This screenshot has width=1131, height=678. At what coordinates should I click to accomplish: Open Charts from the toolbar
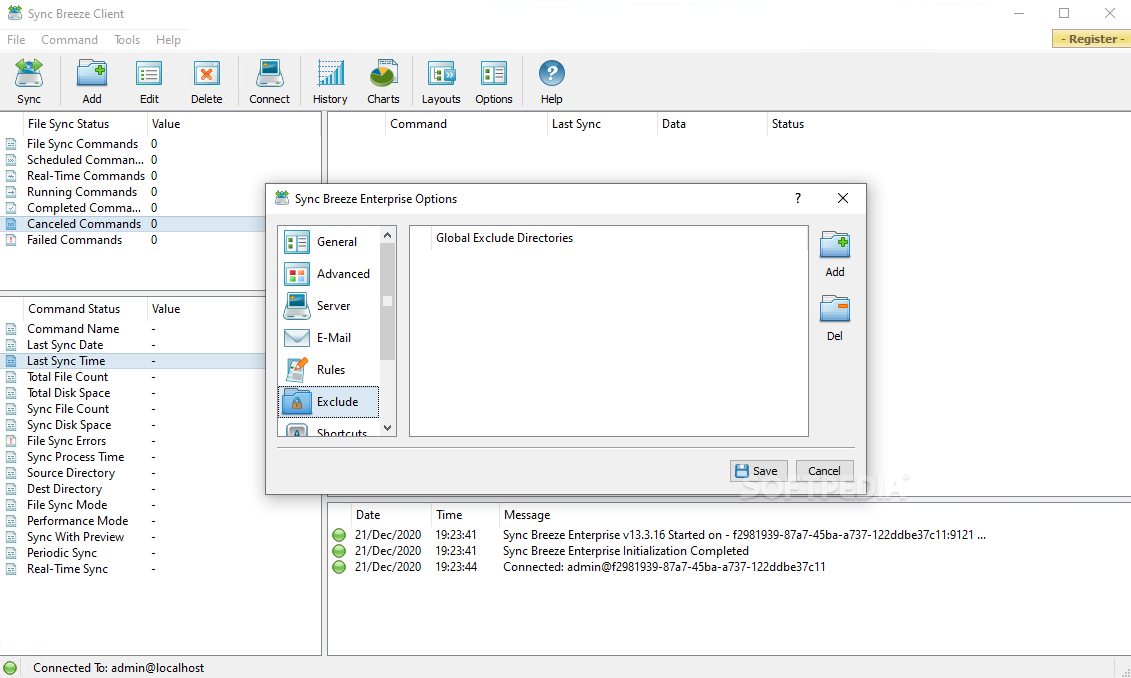click(383, 82)
